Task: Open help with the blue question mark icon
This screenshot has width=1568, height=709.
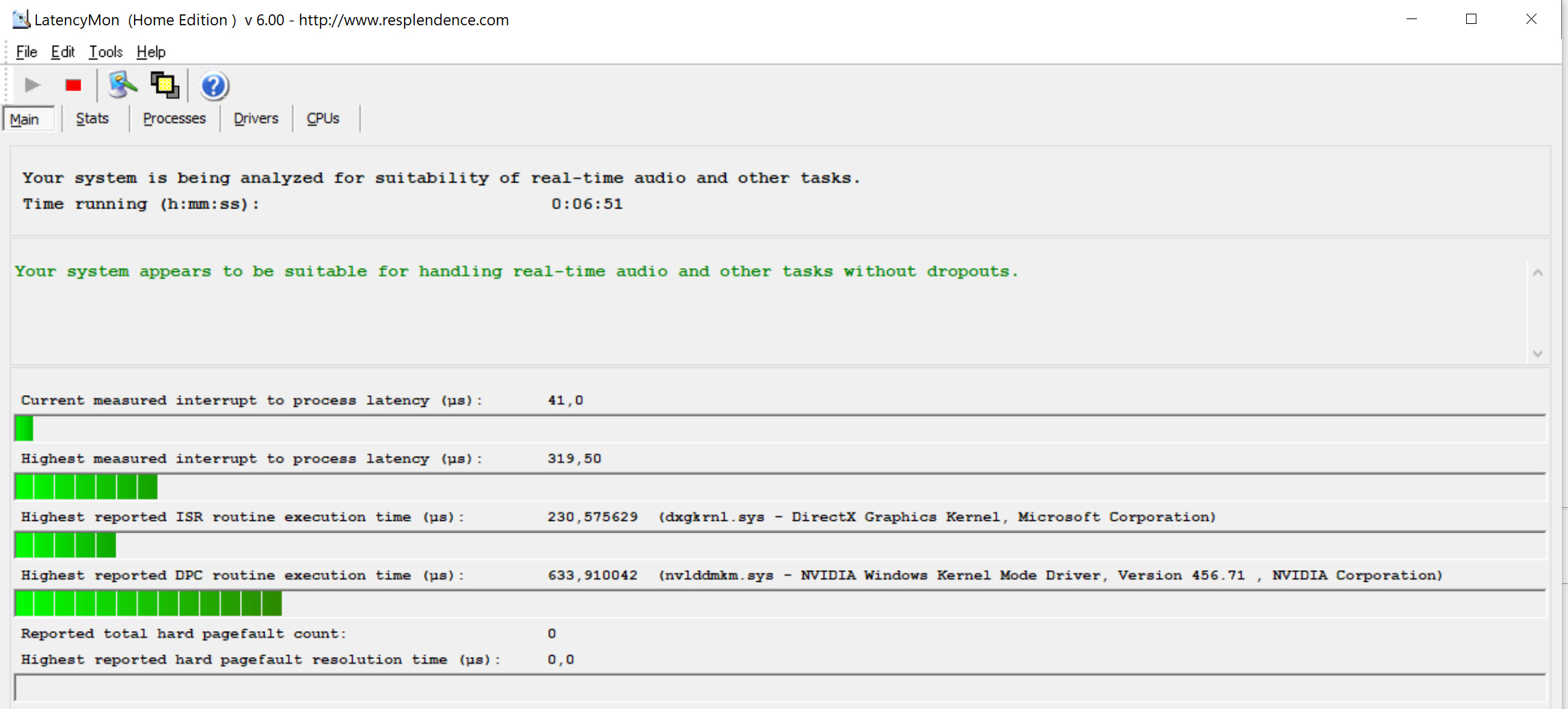Action: click(x=214, y=86)
